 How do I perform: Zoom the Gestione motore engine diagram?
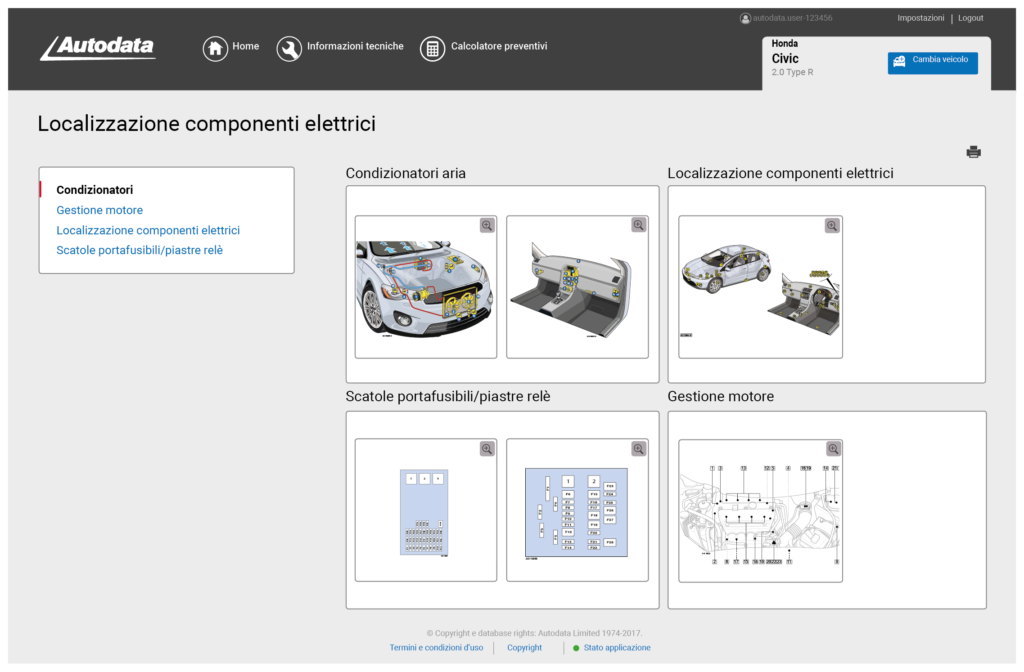pyautogui.click(x=832, y=449)
